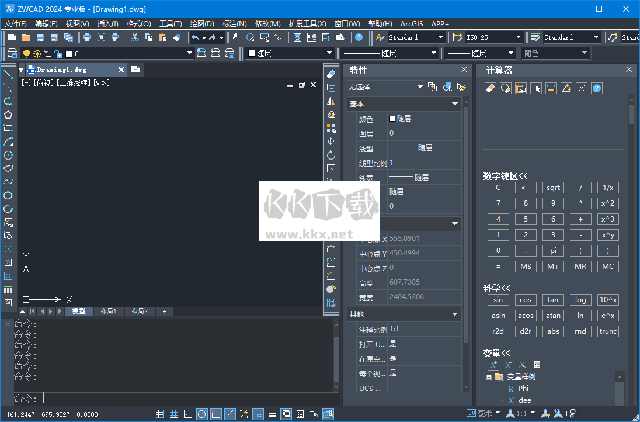Open the object selection dropdown in properties
This screenshot has width=640, height=422.
click(420, 87)
